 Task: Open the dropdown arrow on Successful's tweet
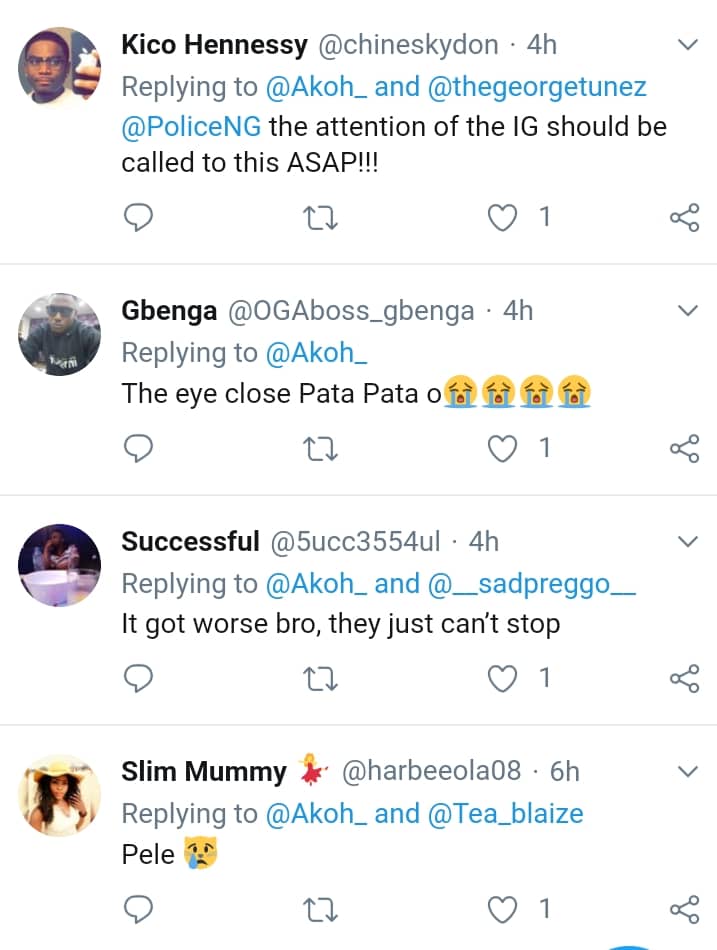688,542
